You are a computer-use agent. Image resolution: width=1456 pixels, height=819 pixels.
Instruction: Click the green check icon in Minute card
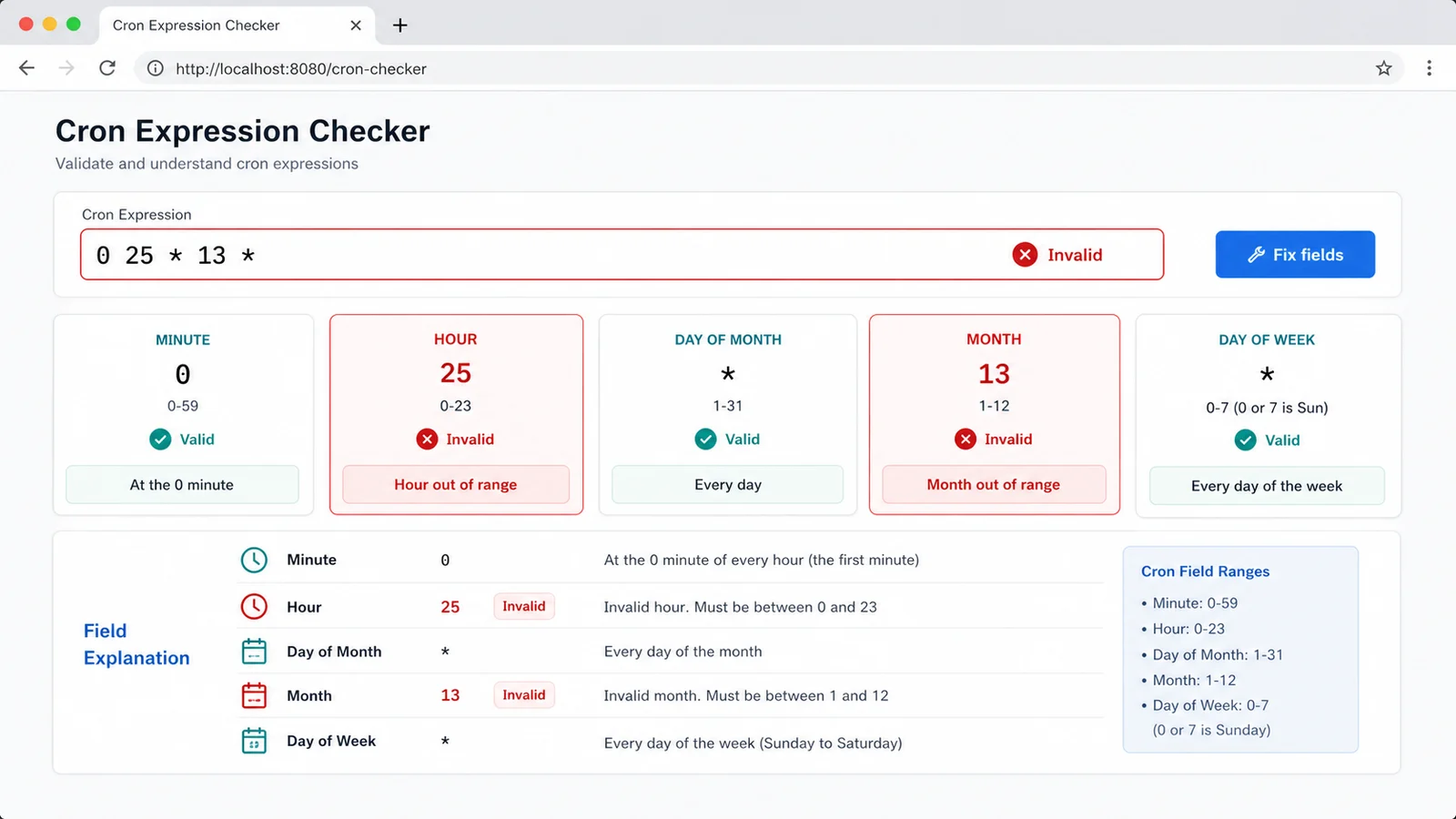160,440
